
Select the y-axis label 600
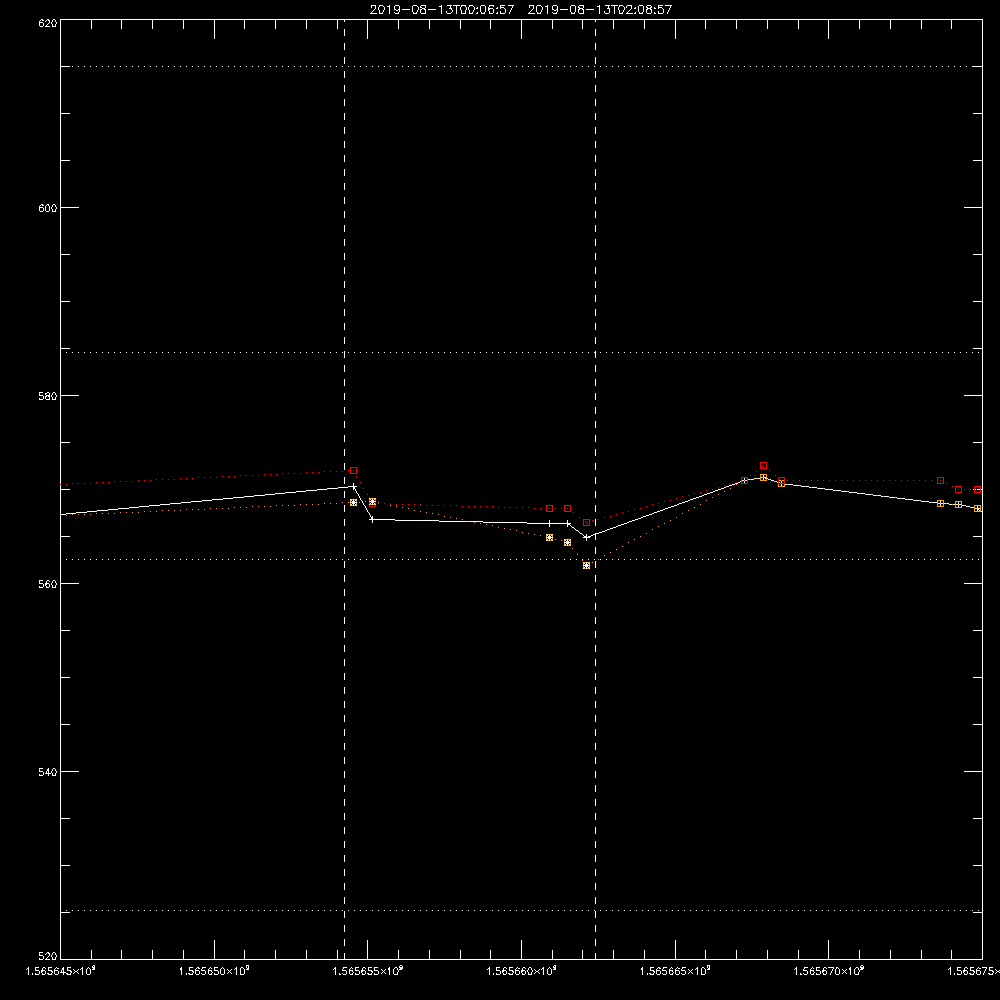point(48,208)
